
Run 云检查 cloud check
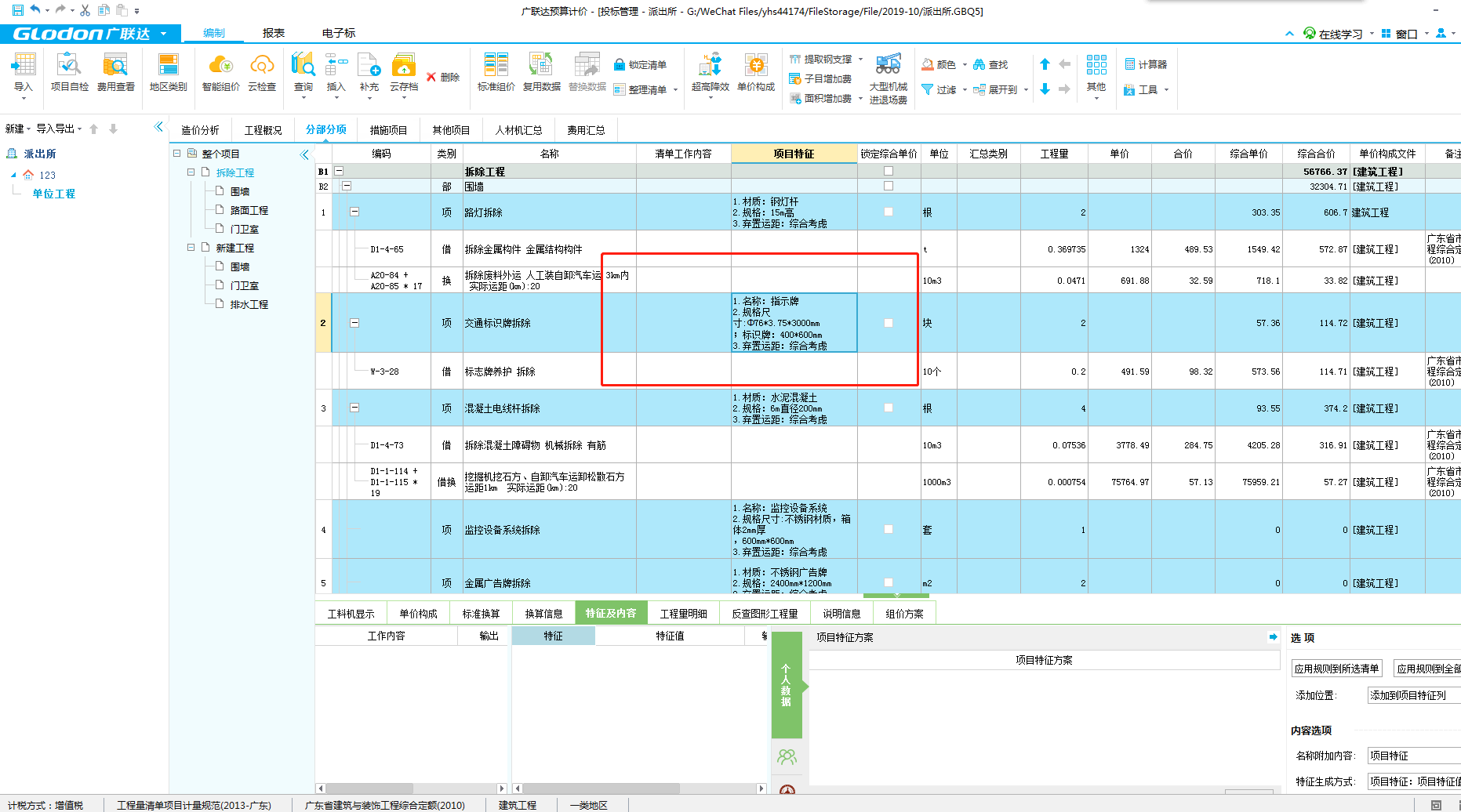click(262, 72)
